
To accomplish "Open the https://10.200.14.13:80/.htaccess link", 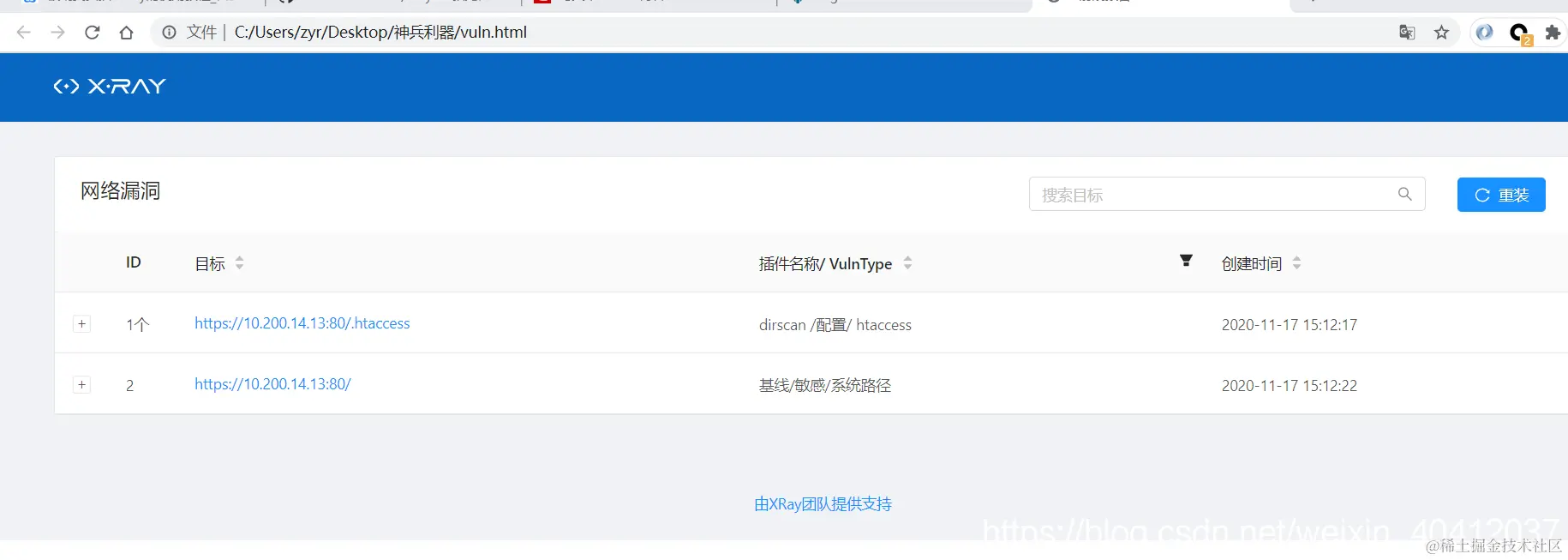I will coord(302,323).
